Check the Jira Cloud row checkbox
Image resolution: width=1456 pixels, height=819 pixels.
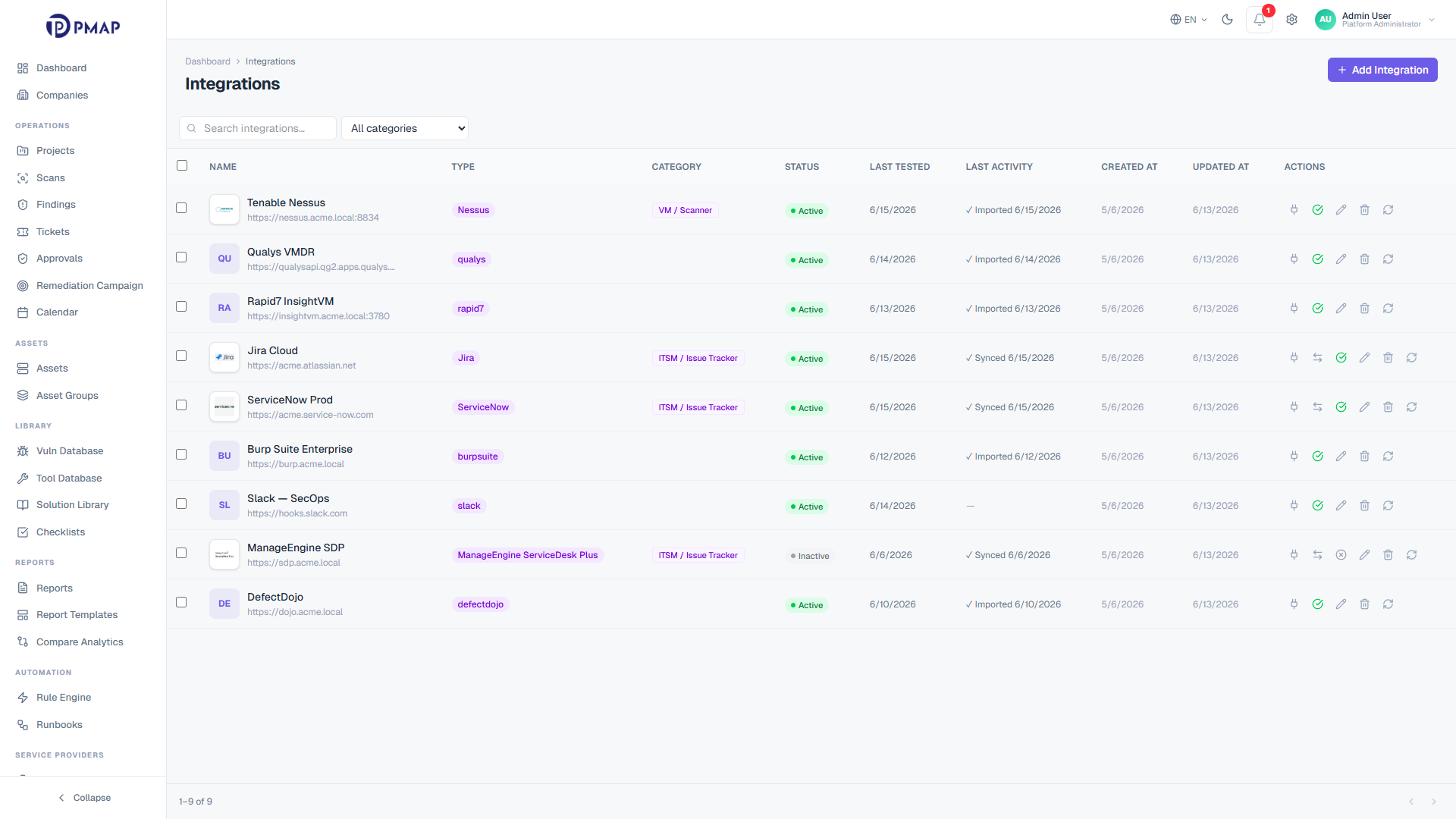pyautogui.click(x=181, y=356)
